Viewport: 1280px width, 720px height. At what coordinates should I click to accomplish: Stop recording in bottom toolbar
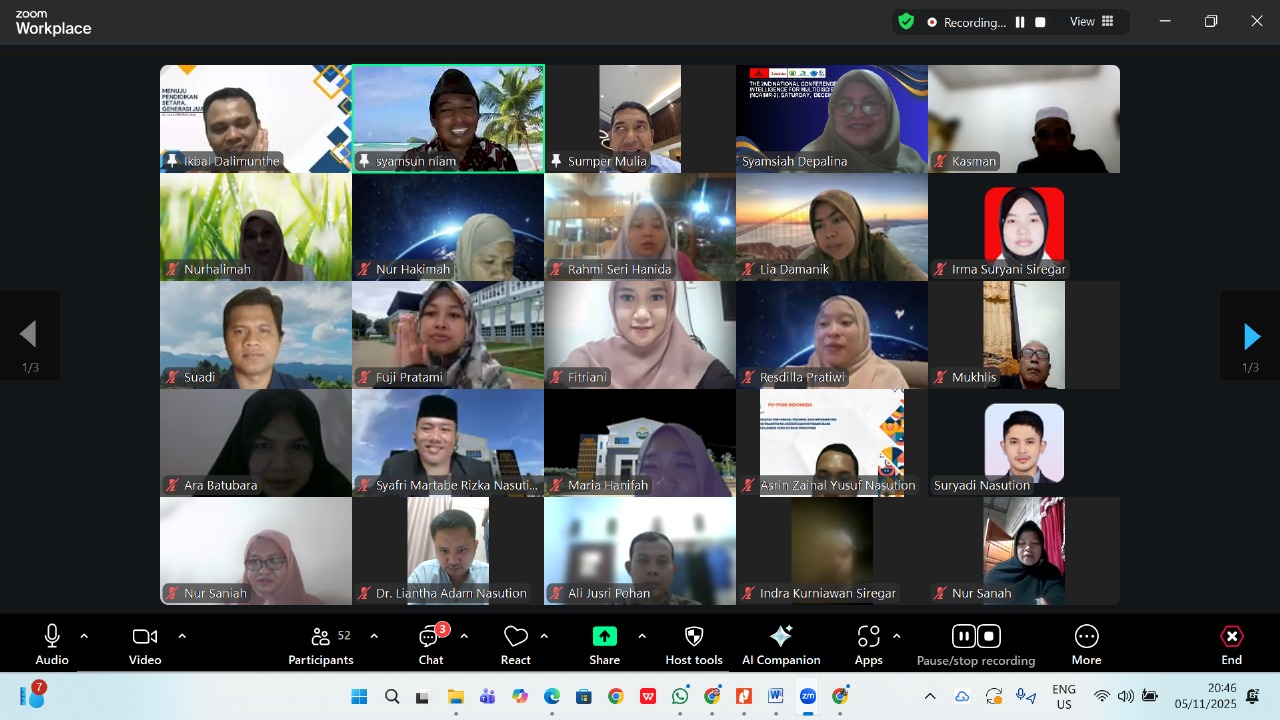coord(989,636)
